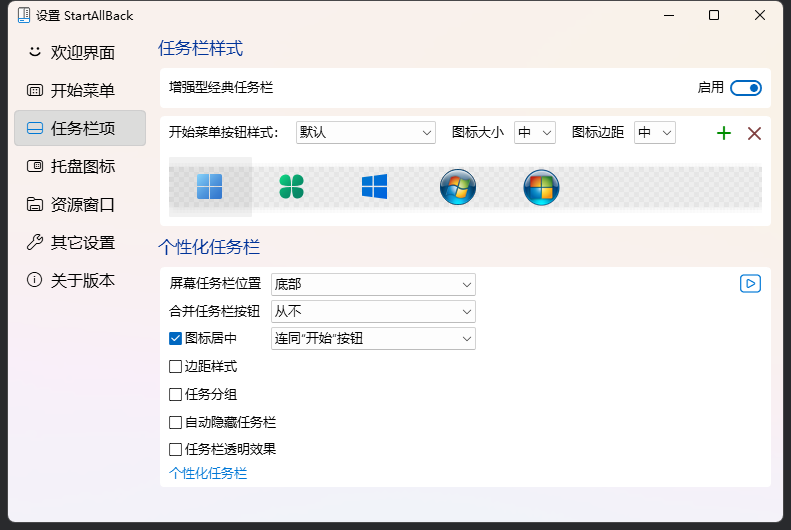Open the 关于版本 section
Viewport: 791px width, 530px height.
(80, 280)
